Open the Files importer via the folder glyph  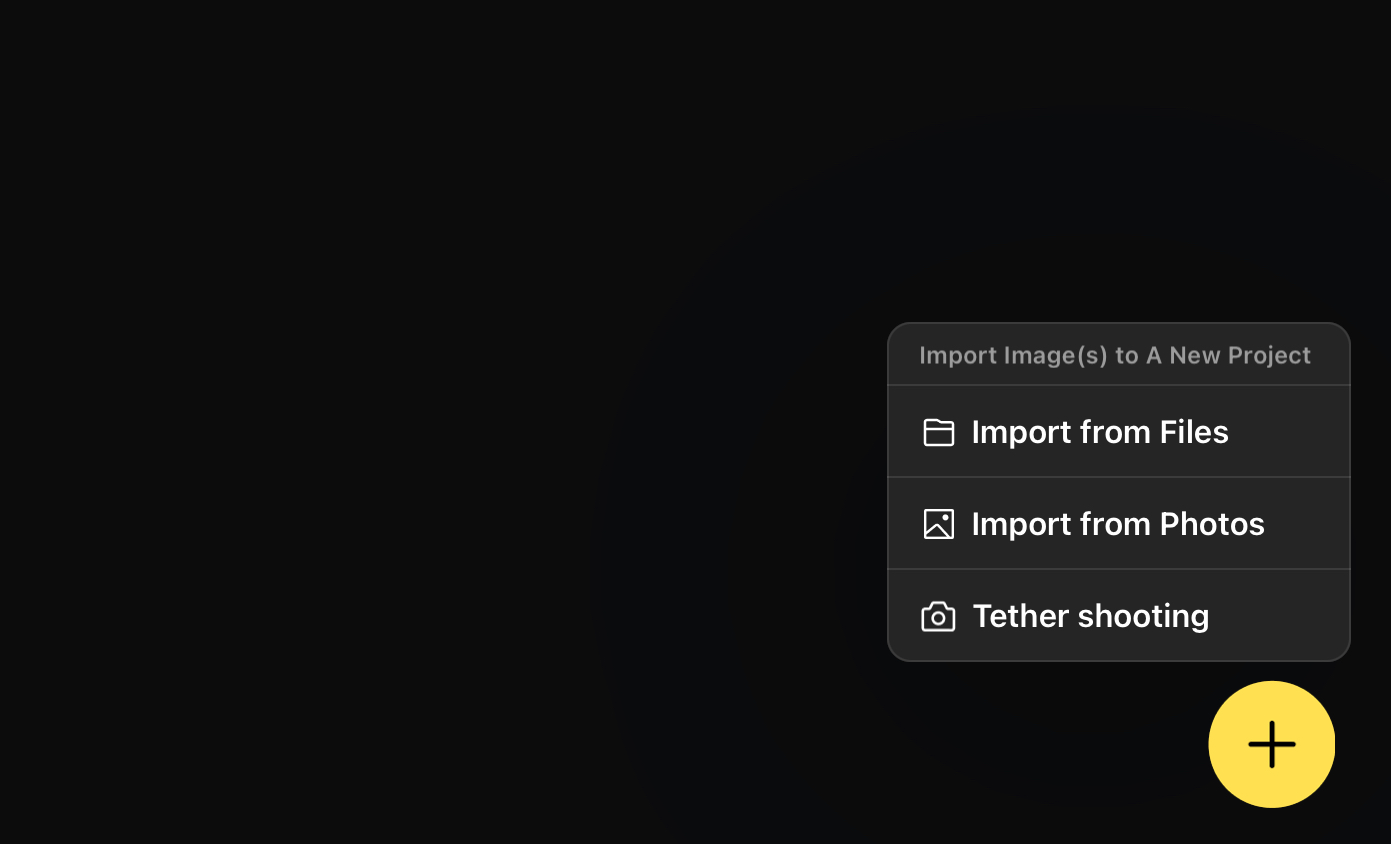tap(938, 432)
